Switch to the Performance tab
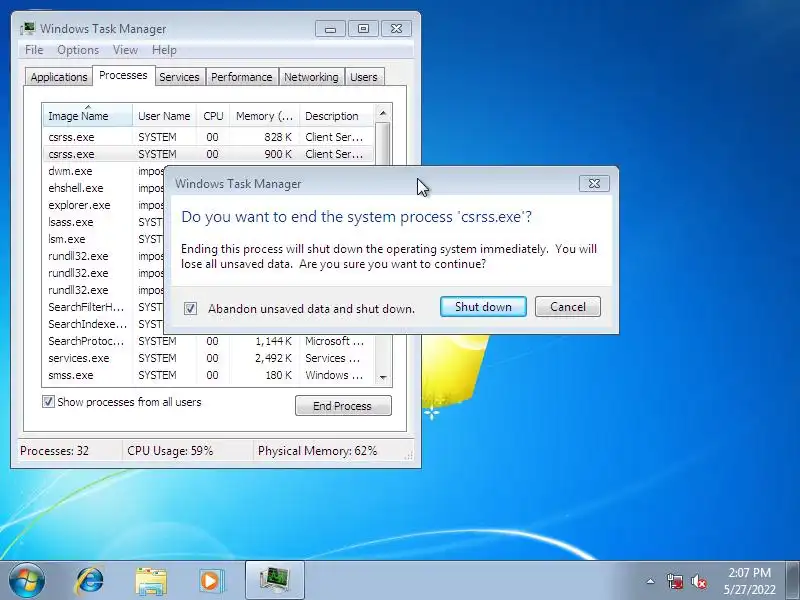The image size is (800, 600). point(241,77)
